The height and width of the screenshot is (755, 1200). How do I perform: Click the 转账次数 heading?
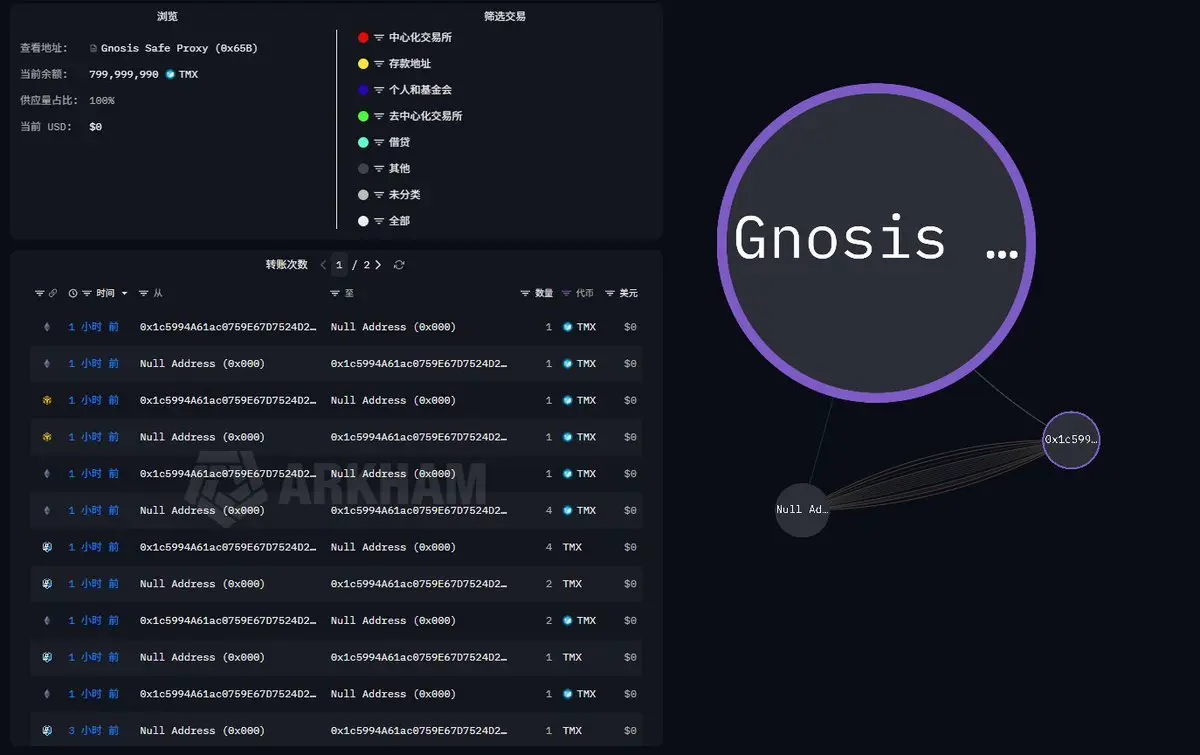[x=286, y=265]
